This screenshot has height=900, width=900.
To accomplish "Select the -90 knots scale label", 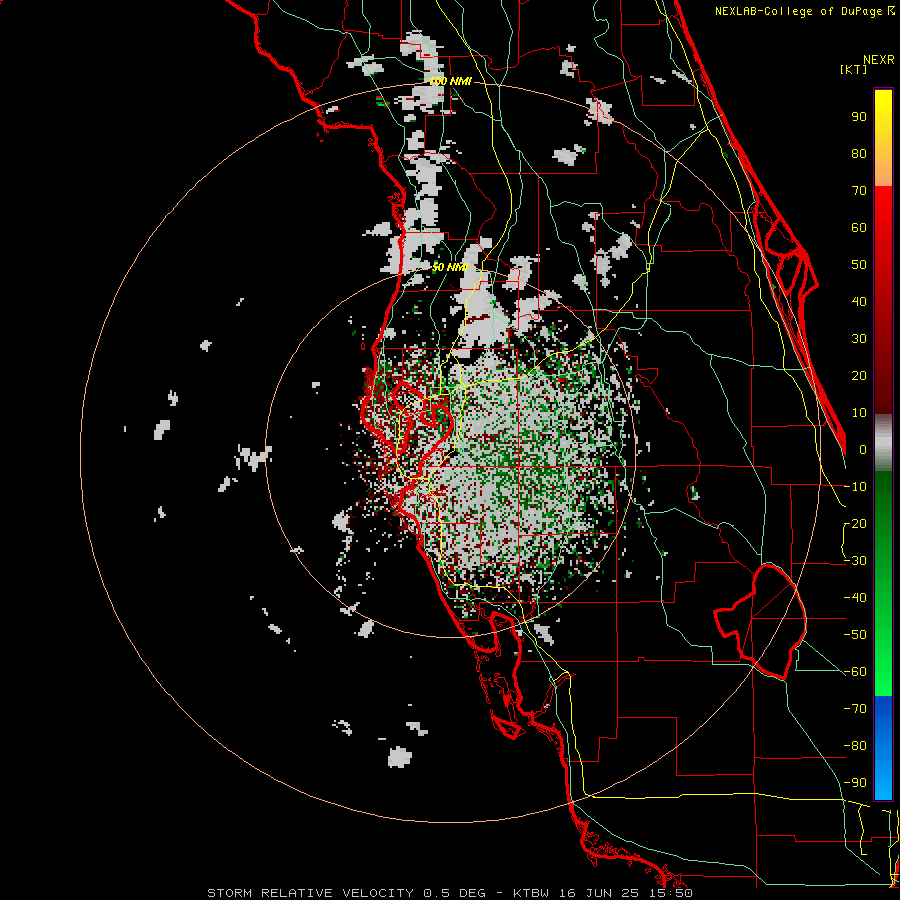I will click(855, 783).
